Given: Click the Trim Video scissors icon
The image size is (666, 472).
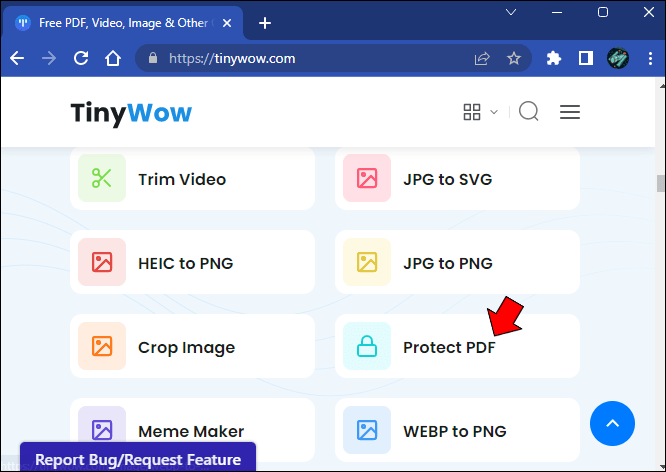Looking at the screenshot, I should [102, 178].
